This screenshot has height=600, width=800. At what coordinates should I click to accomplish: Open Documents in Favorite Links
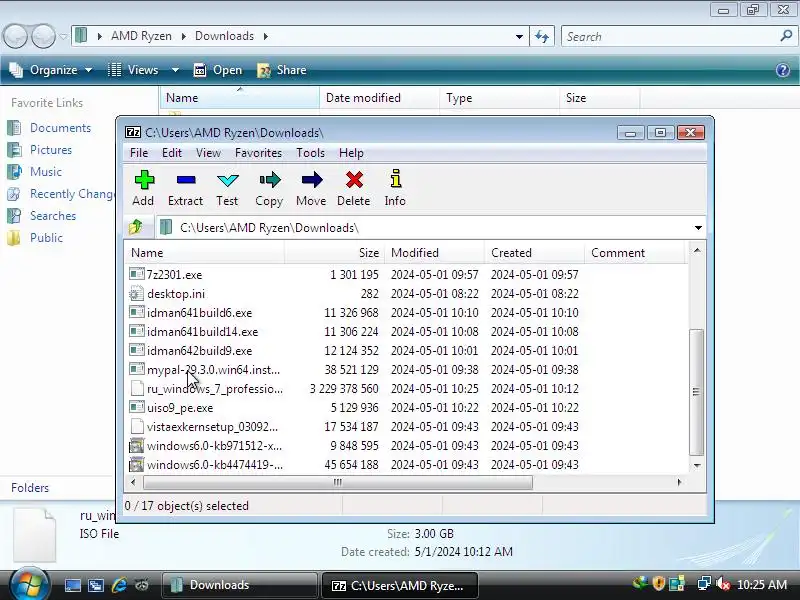[60, 128]
